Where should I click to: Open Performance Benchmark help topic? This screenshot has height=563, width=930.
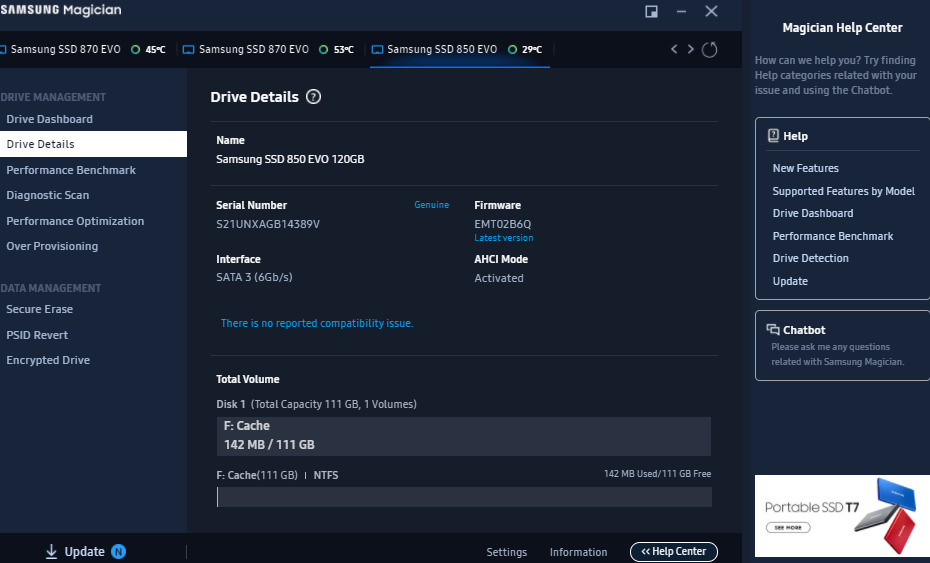click(833, 236)
